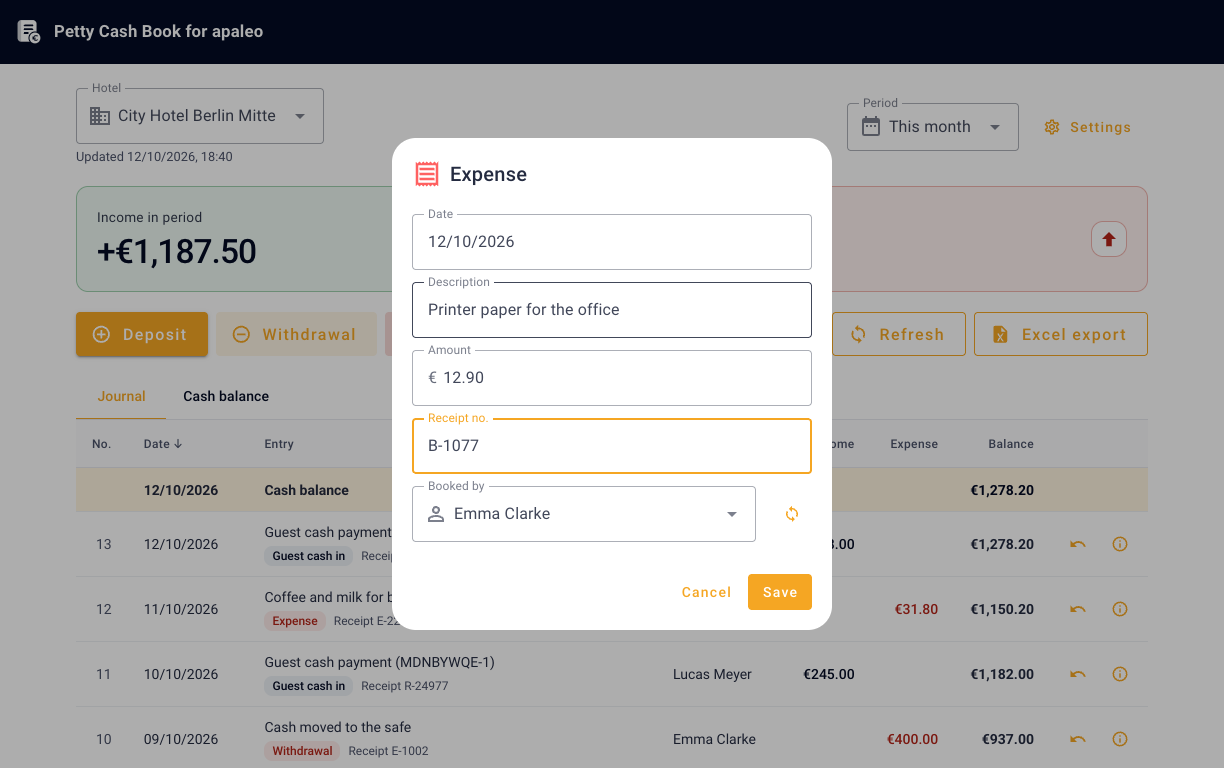Click 'Lucas Meyer' in row 11
Screen dimensions: 1224x768
click(x=712, y=674)
